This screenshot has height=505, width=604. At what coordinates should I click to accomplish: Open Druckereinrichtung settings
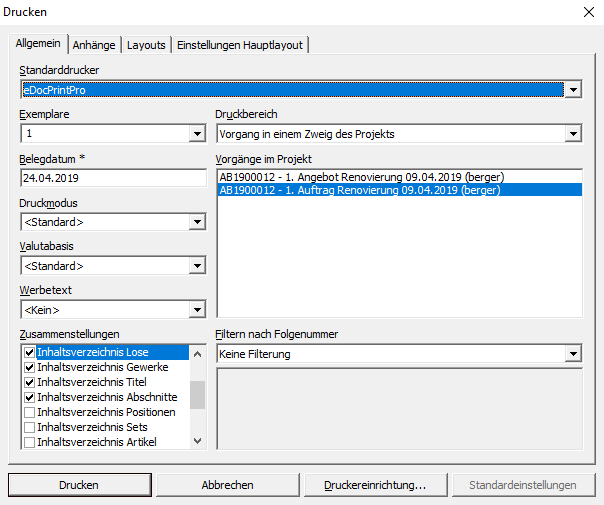pos(375,485)
